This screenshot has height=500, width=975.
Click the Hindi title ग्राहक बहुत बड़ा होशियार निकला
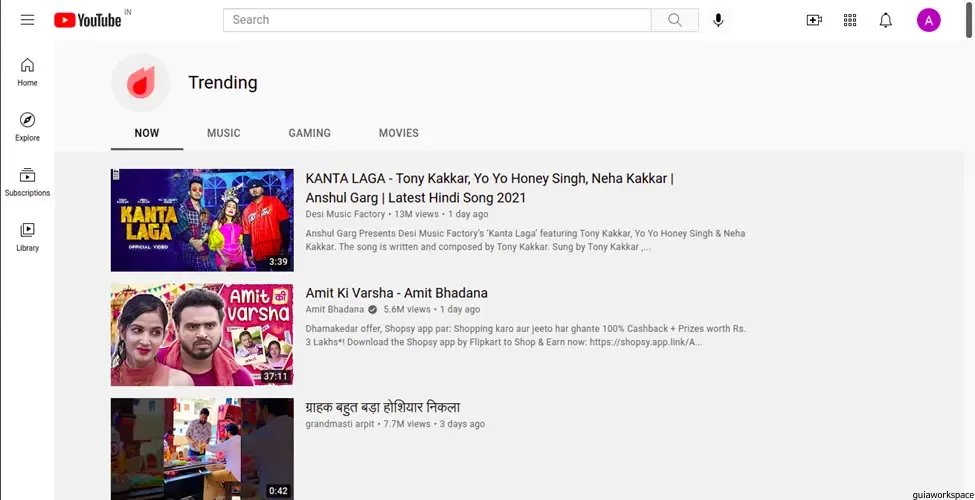[382, 407]
